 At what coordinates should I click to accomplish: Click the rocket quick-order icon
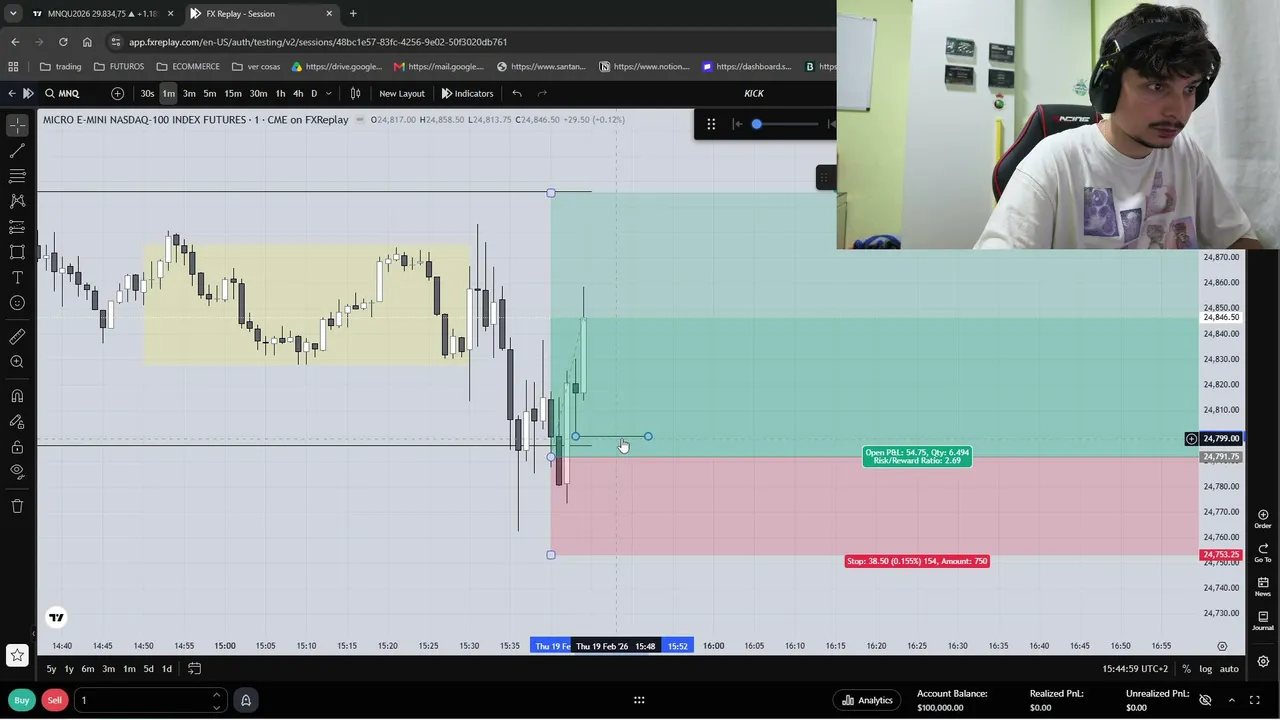pyautogui.click(x=245, y=700)
